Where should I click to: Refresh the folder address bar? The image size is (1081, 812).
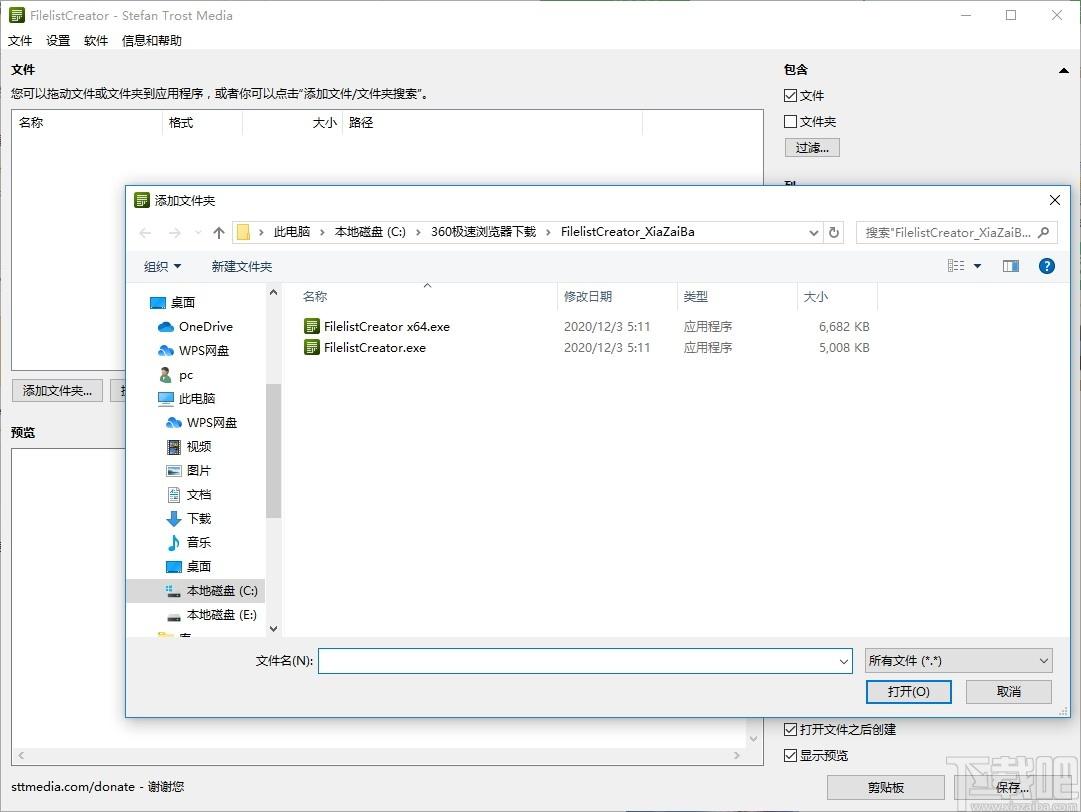(834, 232)
